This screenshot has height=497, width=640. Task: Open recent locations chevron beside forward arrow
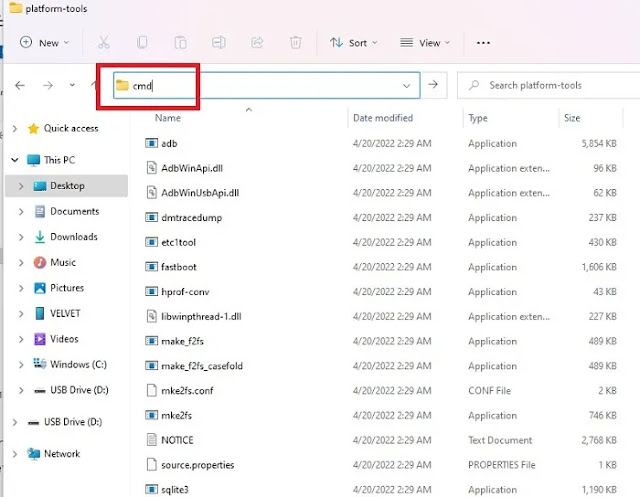point(72,85)
